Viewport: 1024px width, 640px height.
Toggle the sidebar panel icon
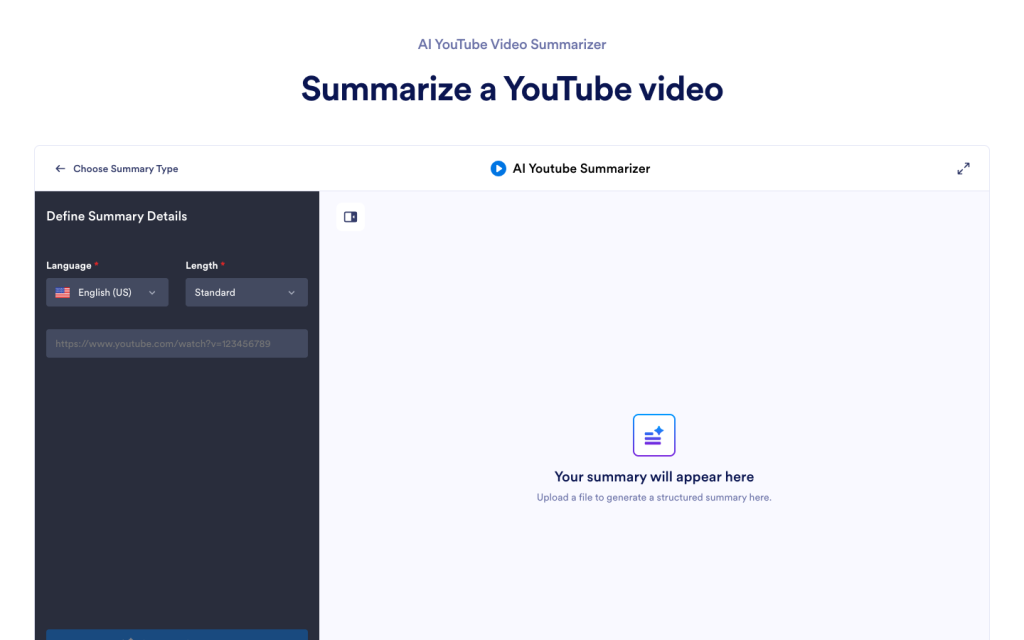[x=351, y=217]
